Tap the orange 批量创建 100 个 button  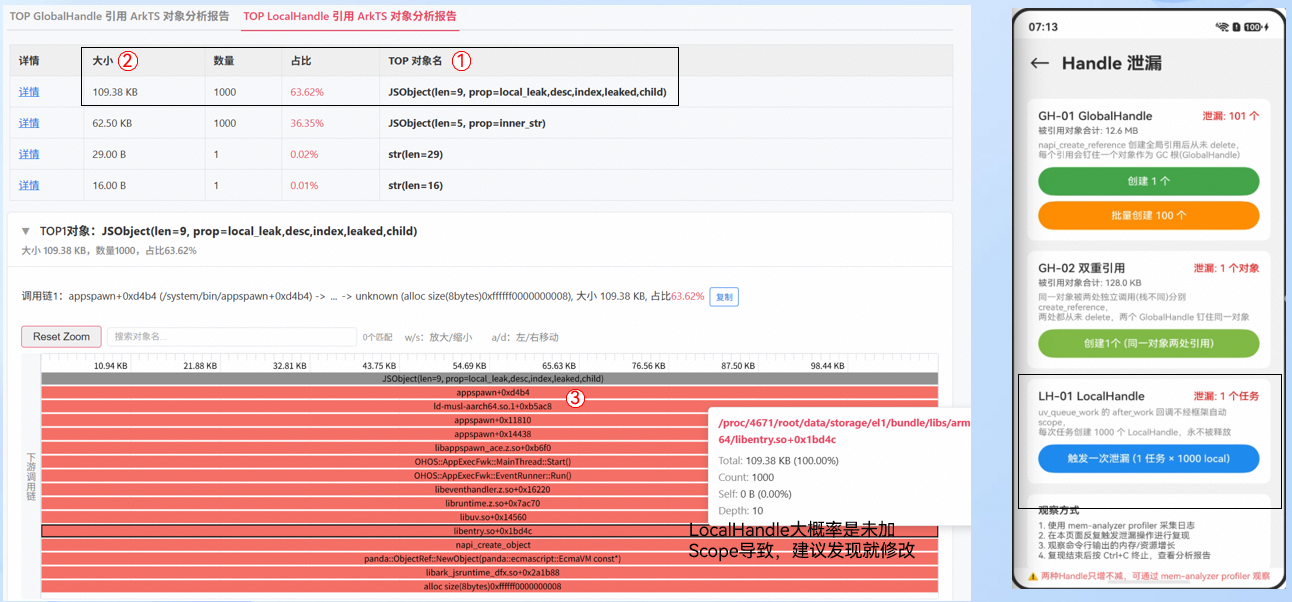click(1148, 215)
